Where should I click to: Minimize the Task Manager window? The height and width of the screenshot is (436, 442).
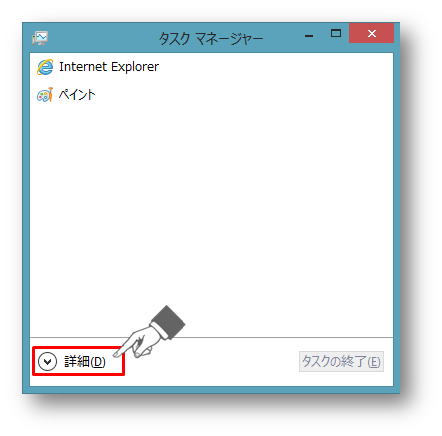pos(309,36)
